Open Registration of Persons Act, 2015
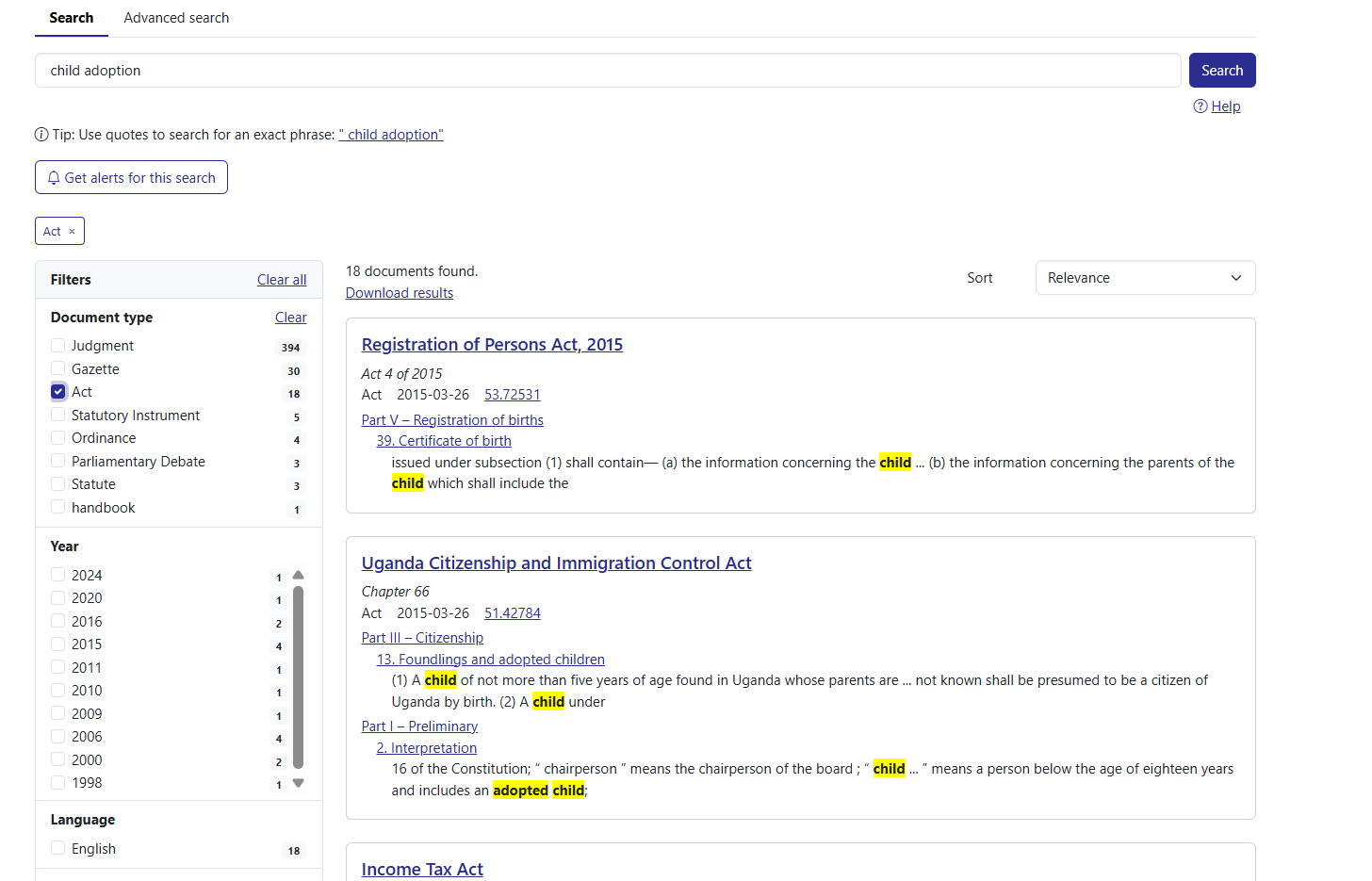The width and height of the screenshot is (1372, 881). 492,345
